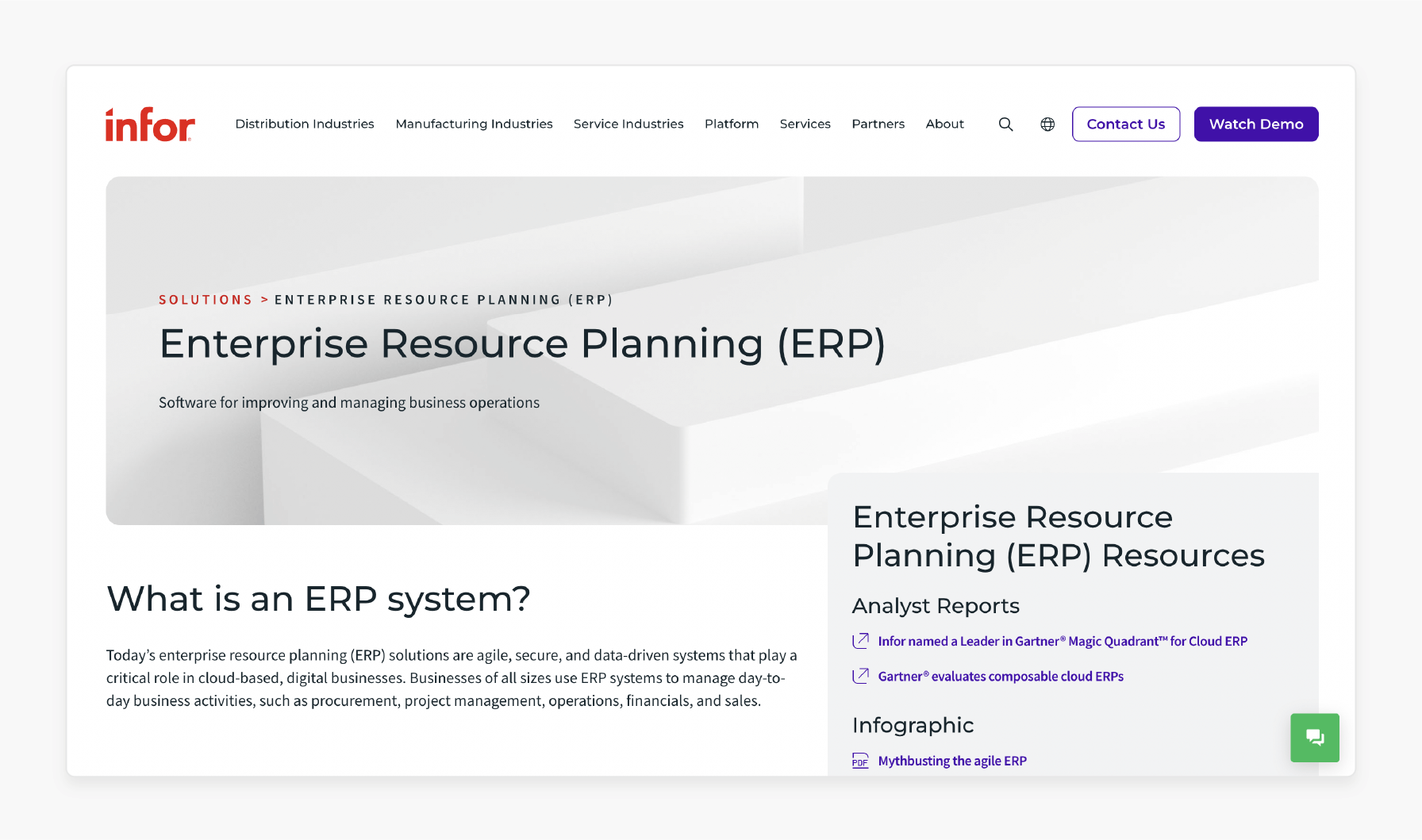Click the 'What is an ERP system?' heading
The height and width of the screenshot is (840, 1422).
click(318, 599)
